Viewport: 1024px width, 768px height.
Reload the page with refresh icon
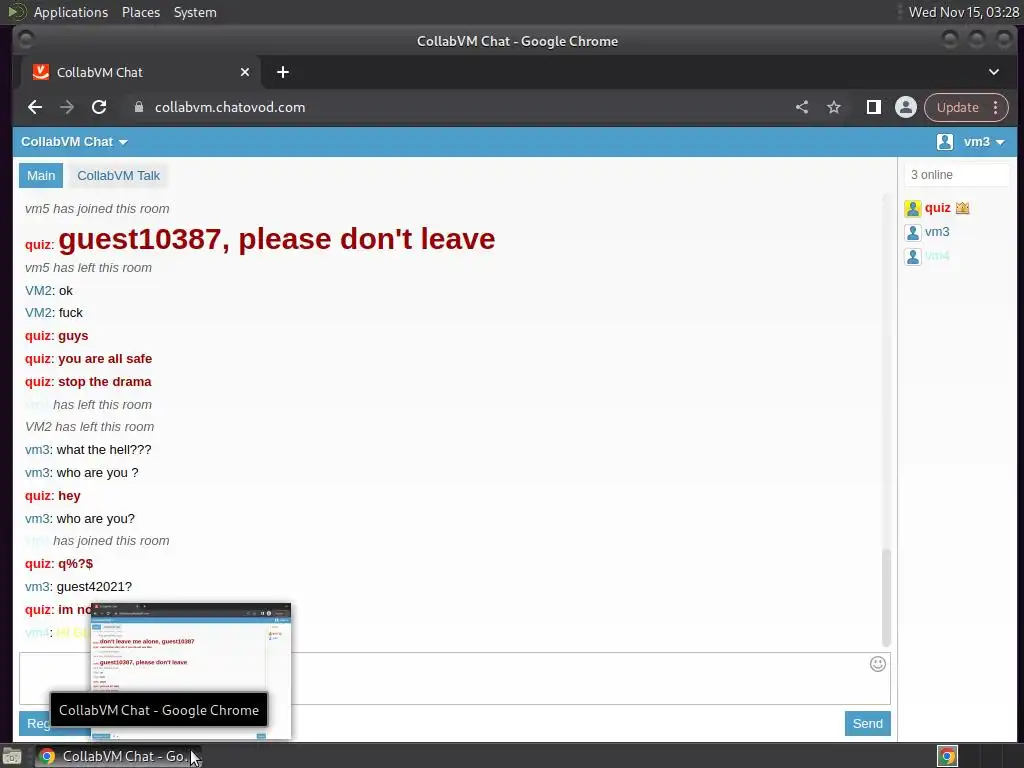[x=99, y=107]
